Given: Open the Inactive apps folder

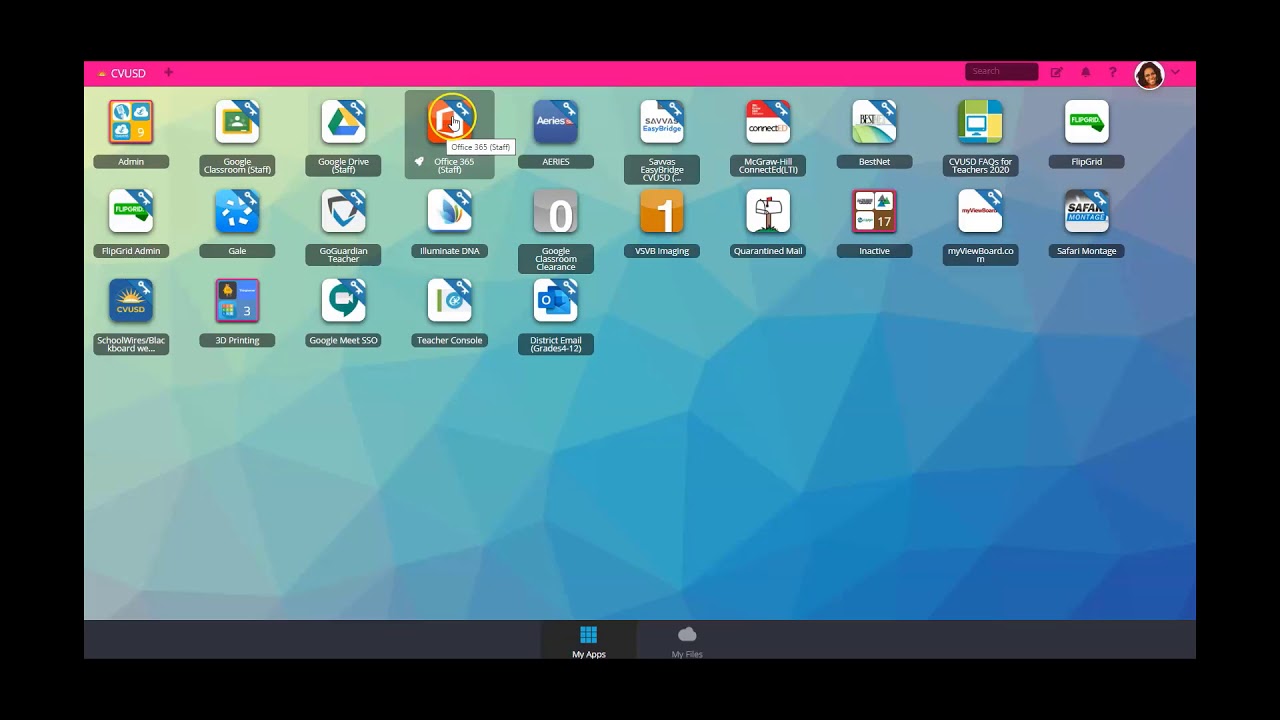Looking at the screenshot, I should click(874, 211).
